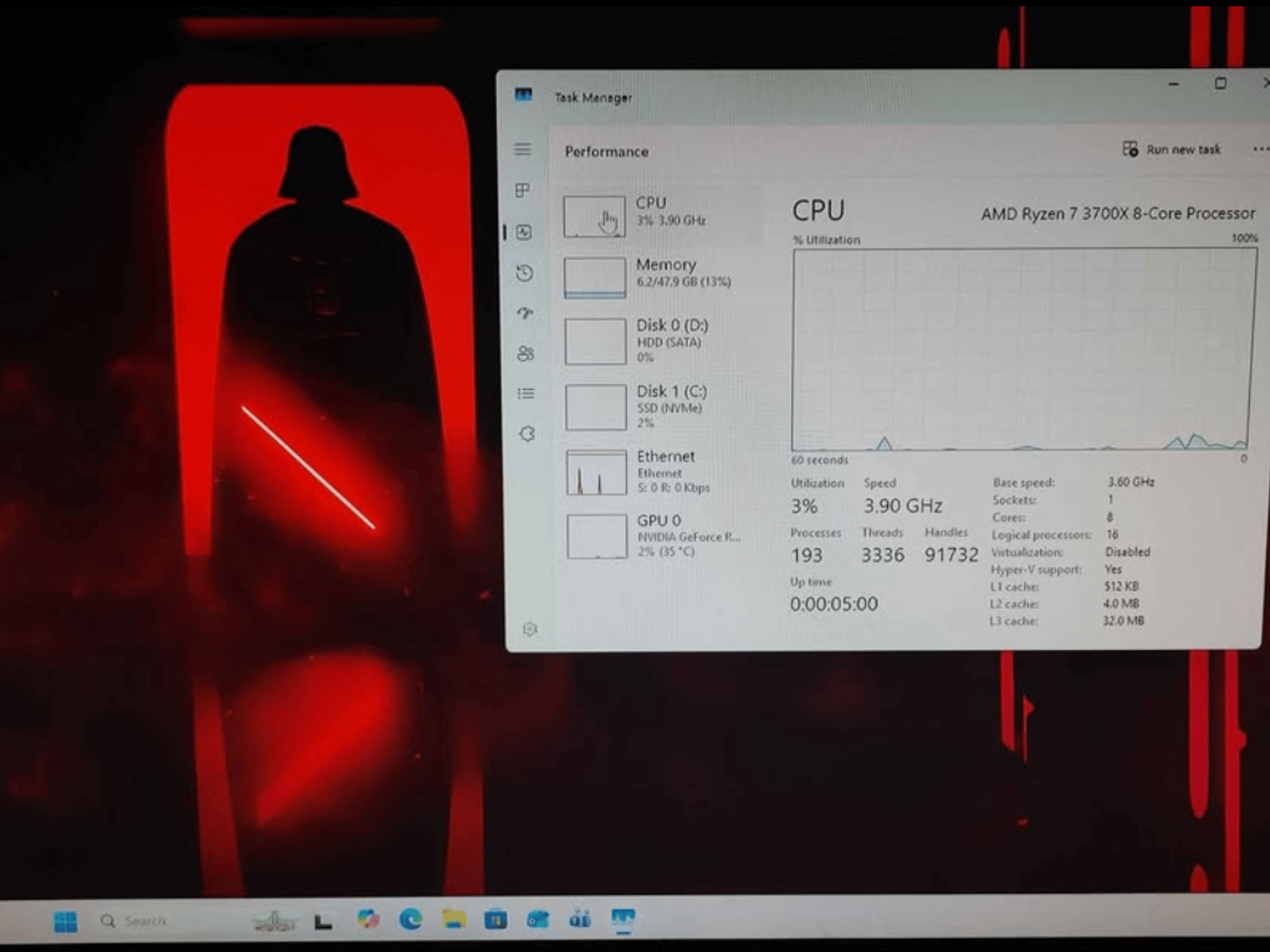Click the 3336 threads count

[x=882, y=555]
